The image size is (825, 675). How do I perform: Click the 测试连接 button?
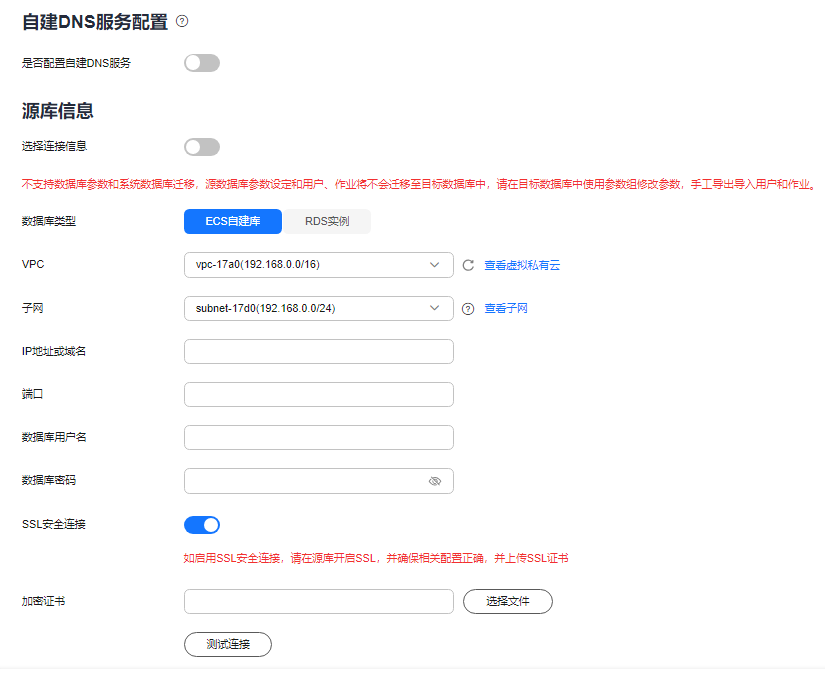click(227, 644)
